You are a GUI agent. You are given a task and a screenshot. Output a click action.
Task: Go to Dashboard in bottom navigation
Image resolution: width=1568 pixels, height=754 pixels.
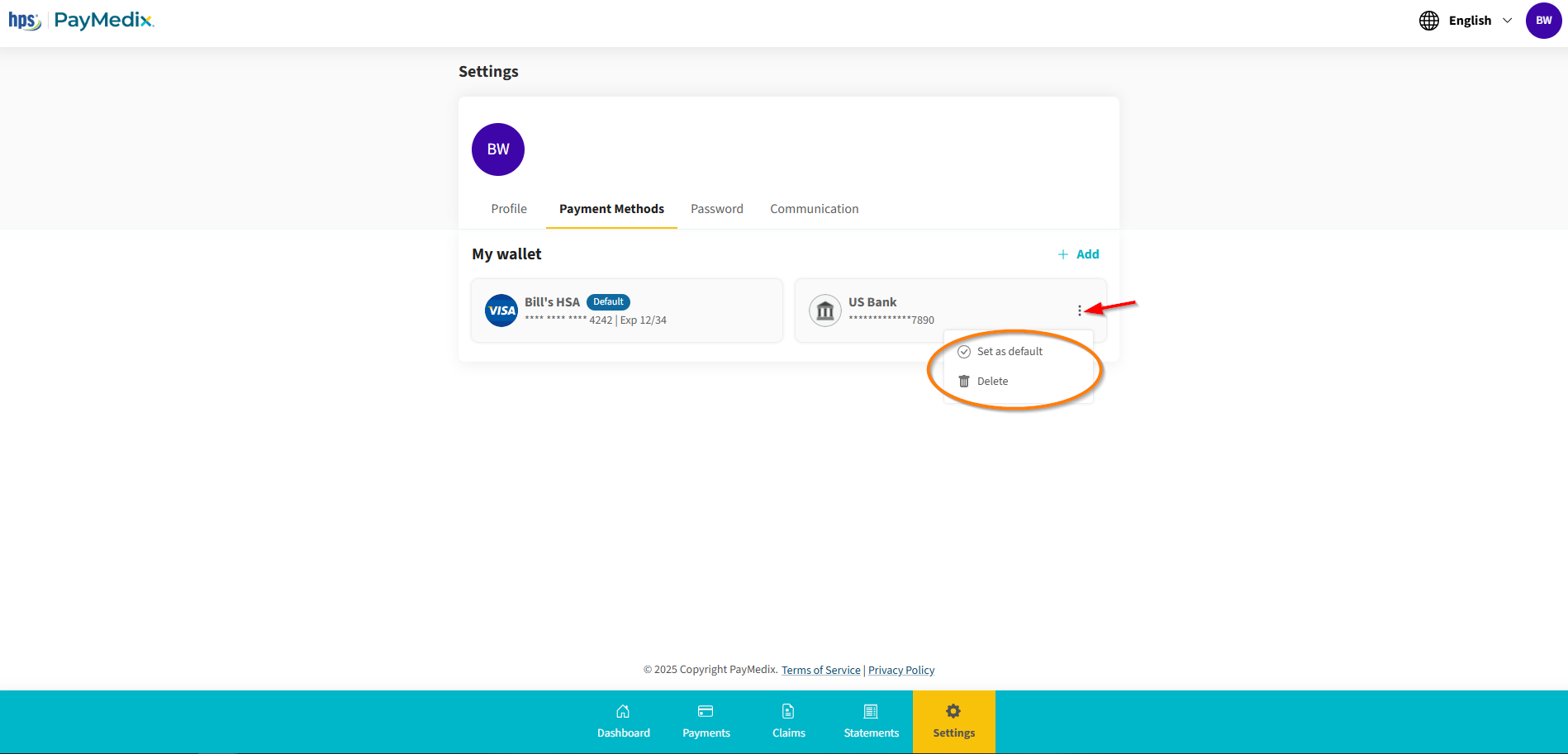pyautogui.click(x=624, y=722)
